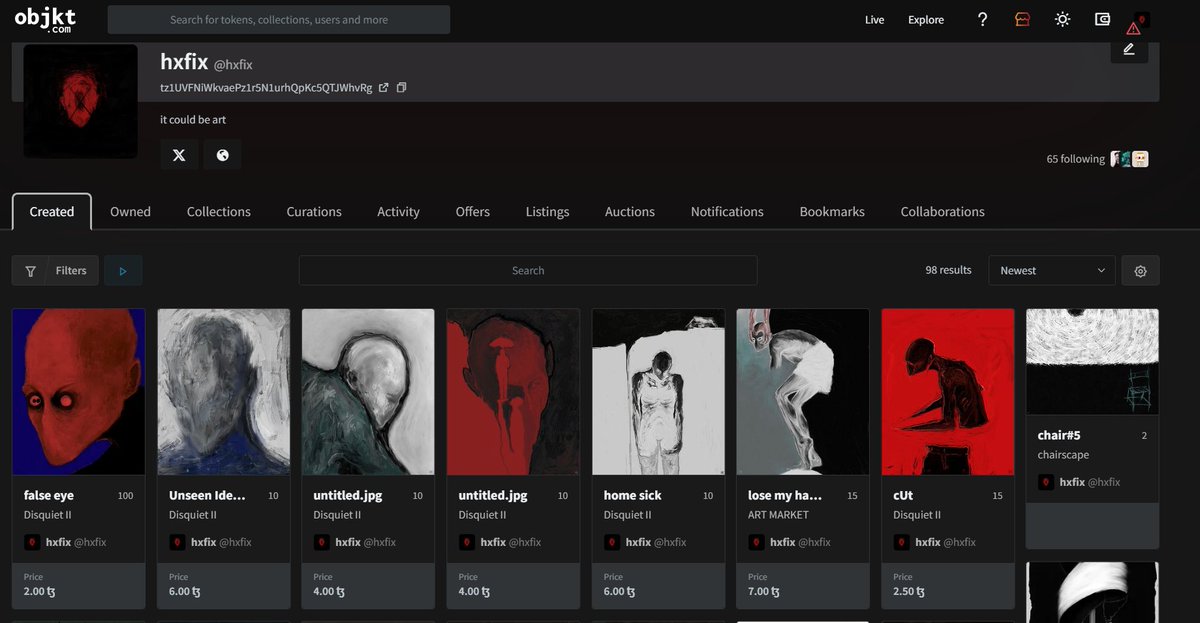1200x623 pixels.
Task: Open the wallet icon in the header
Action: [1102, 19]
